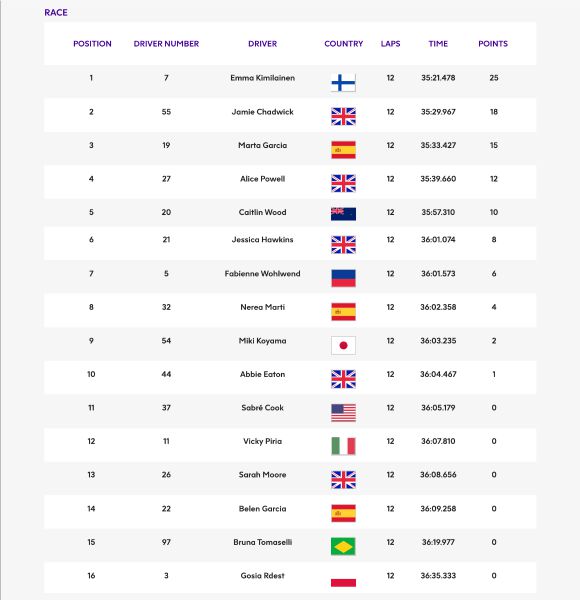
Task: Click the Australian flag for Caitlin Wood
Action: point(343,214)
